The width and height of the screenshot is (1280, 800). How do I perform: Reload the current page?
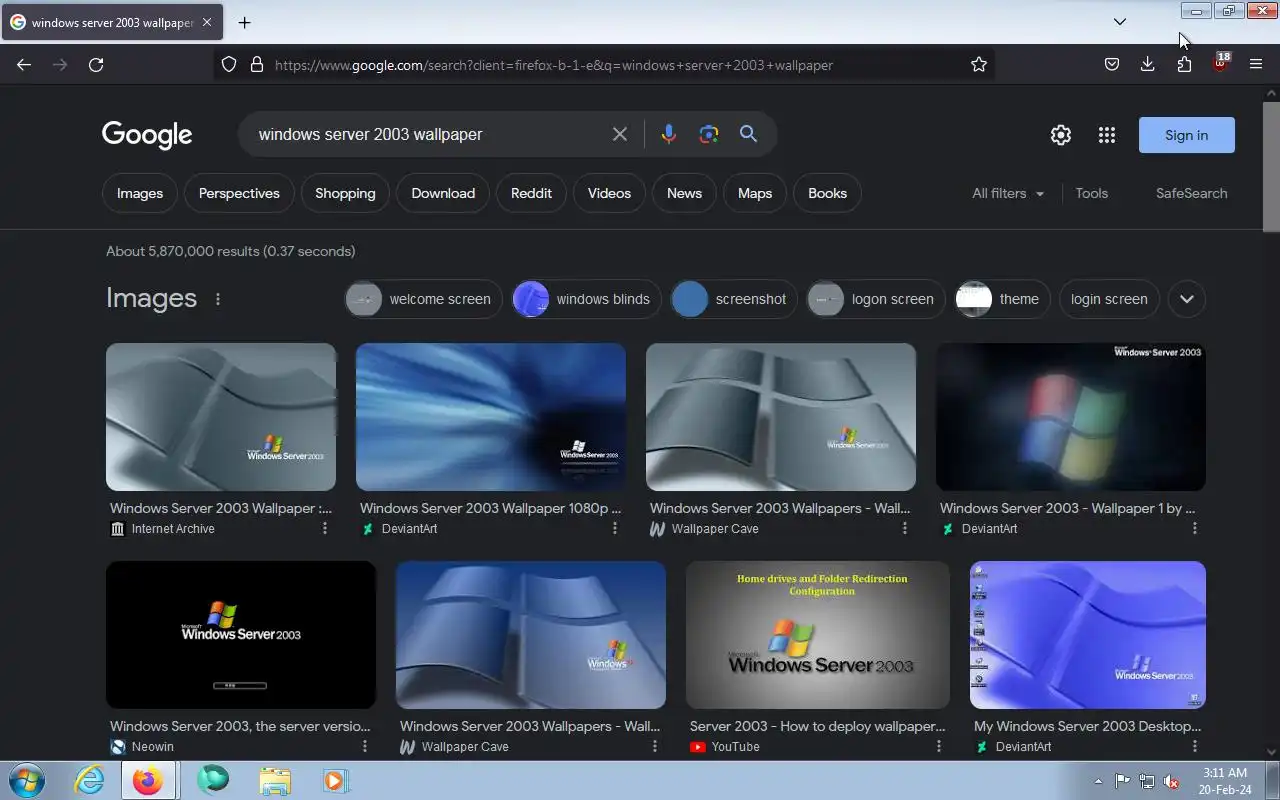point(96,64)
